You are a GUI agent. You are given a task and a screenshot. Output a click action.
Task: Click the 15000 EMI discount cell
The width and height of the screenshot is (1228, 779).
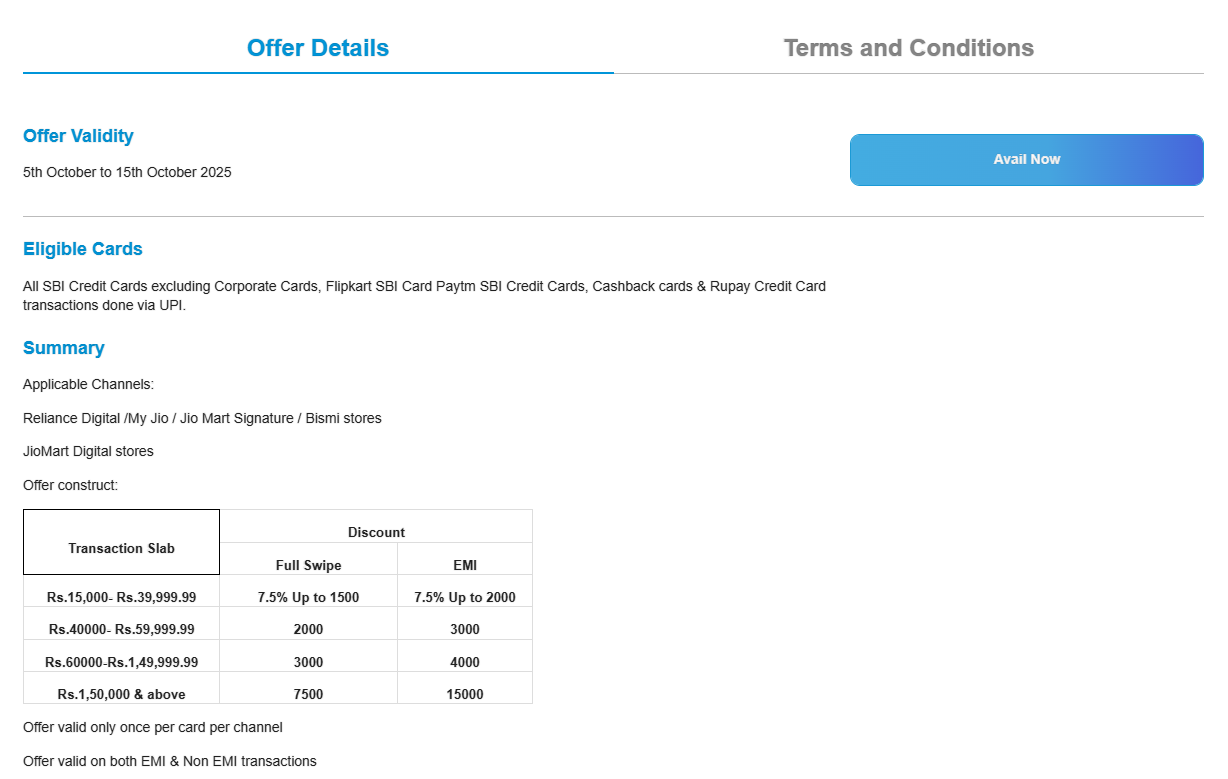465,694
